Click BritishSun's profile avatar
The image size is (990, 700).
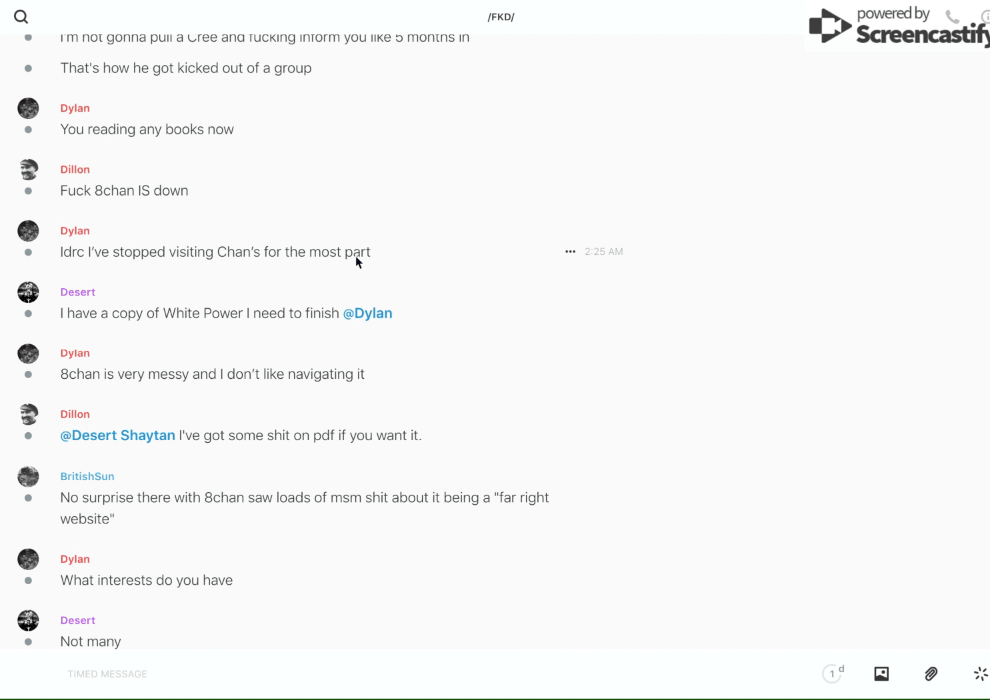pos(28,476)
